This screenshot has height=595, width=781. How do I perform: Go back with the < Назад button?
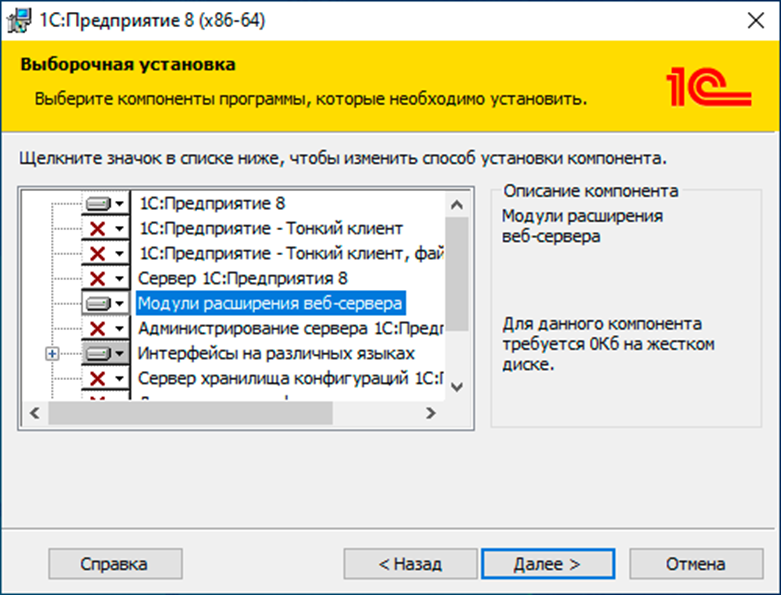point(410,564)
